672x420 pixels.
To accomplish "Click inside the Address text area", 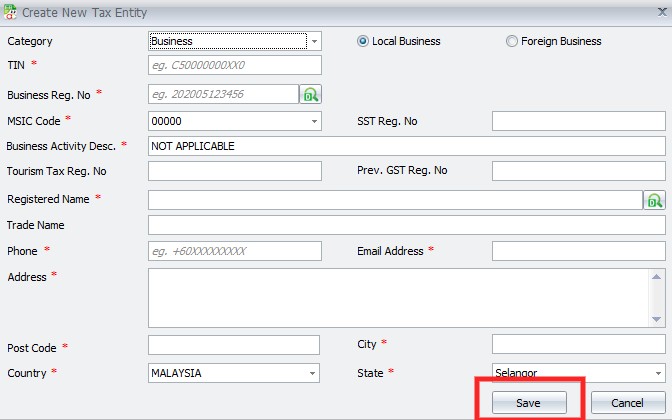I will click(x=406, y=296).
